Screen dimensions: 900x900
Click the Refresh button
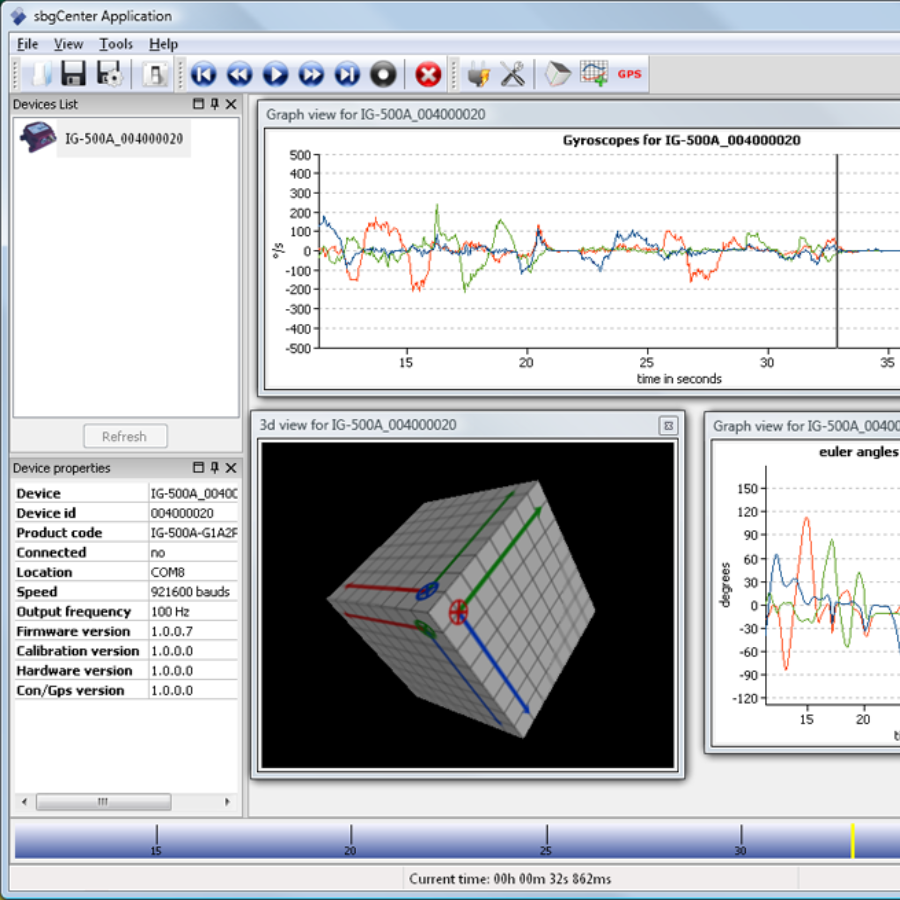coord(124,437)
